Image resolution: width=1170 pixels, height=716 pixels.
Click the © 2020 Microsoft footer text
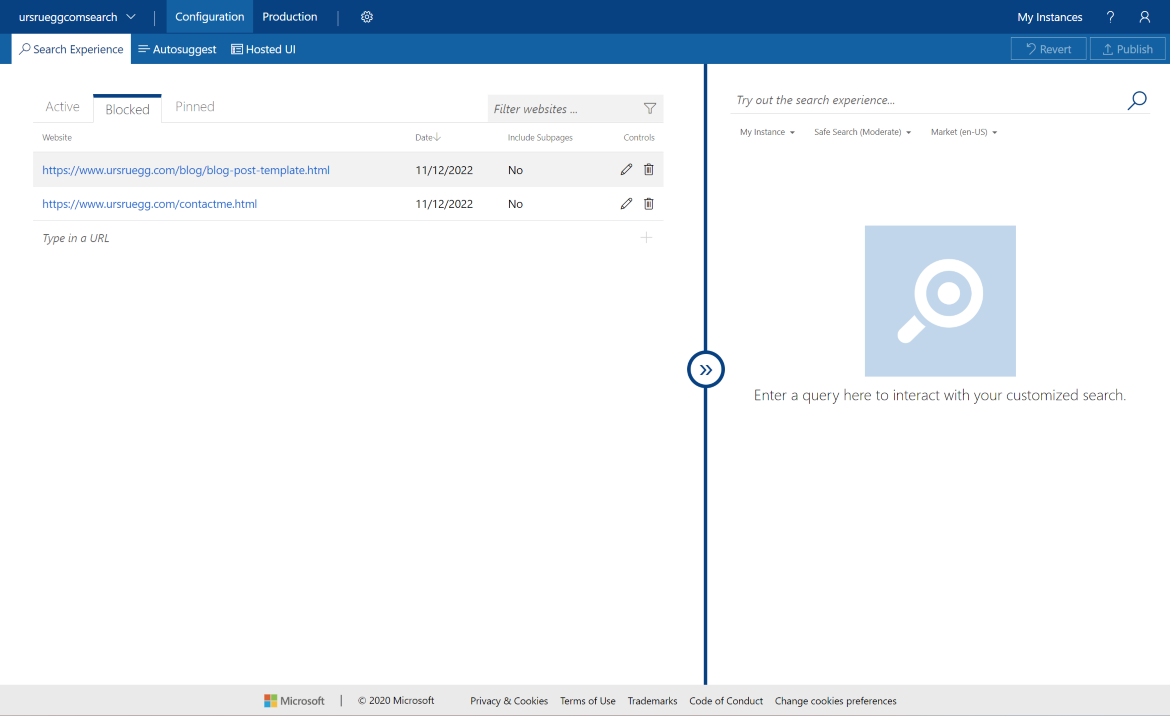pos(395,700)
